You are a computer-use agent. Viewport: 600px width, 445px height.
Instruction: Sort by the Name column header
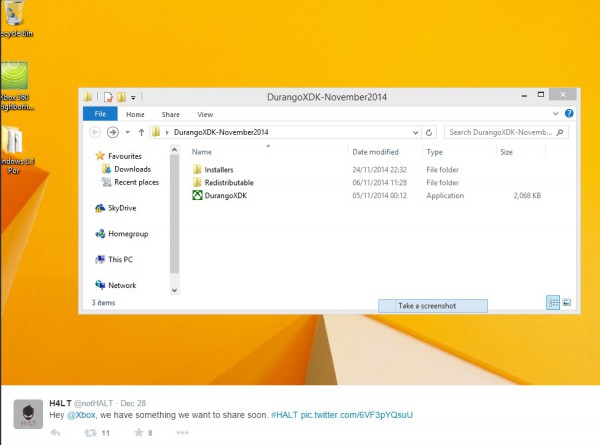point(202,152)
